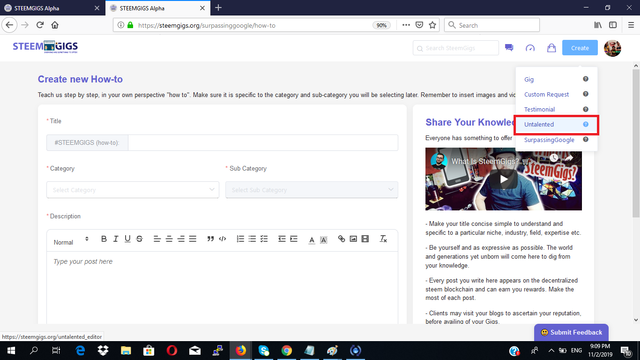
Task: Insert hyperlink in description
Action: [341, 239]
